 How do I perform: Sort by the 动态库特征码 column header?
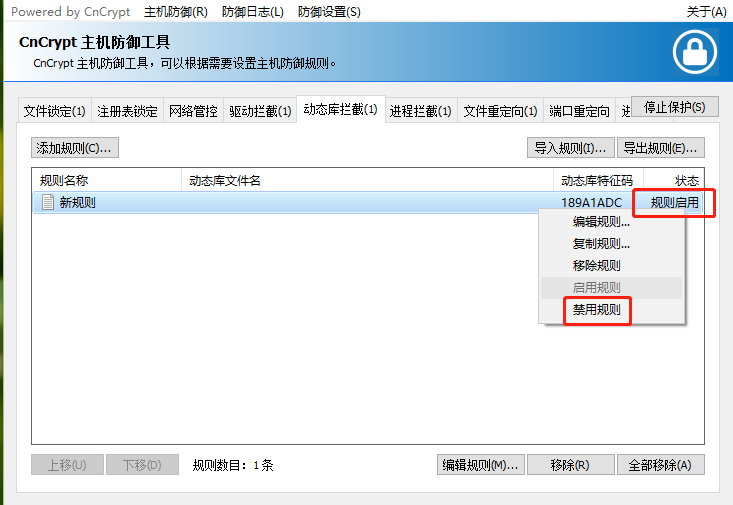(598, 180)
